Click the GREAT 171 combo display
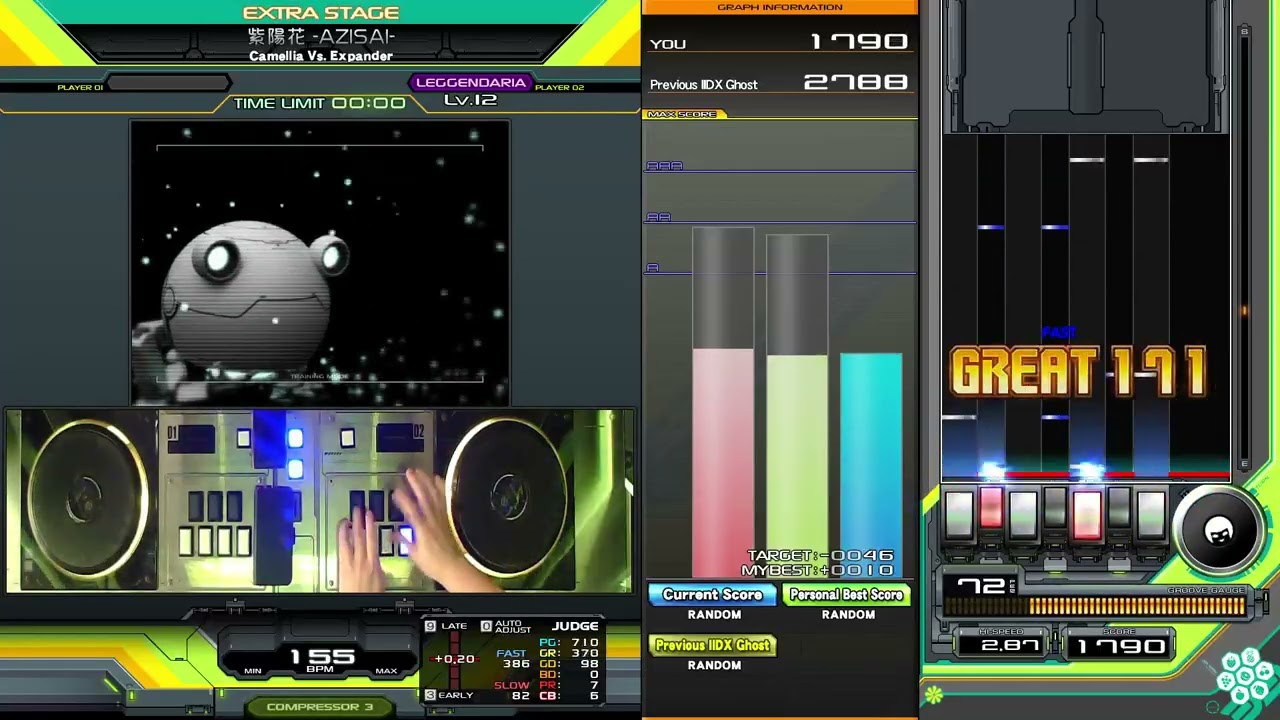Screen dimensions: 1280x720 point(1079,372)
